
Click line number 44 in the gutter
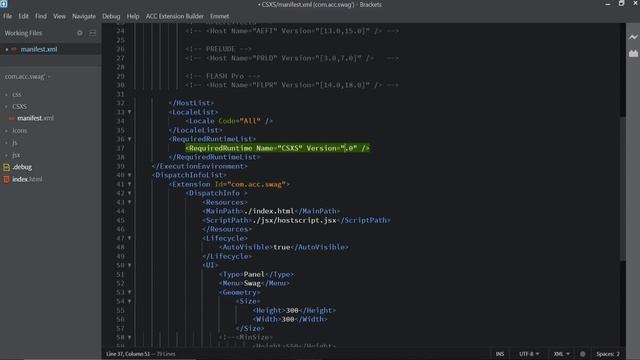pos(120,211)
